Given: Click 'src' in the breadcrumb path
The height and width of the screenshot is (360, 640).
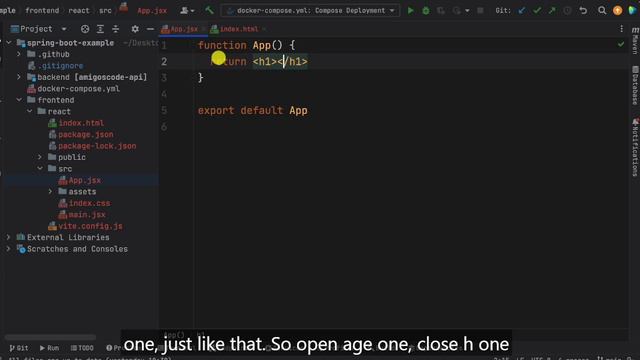Looking at the screenshot, I should [x=105, y=11].
